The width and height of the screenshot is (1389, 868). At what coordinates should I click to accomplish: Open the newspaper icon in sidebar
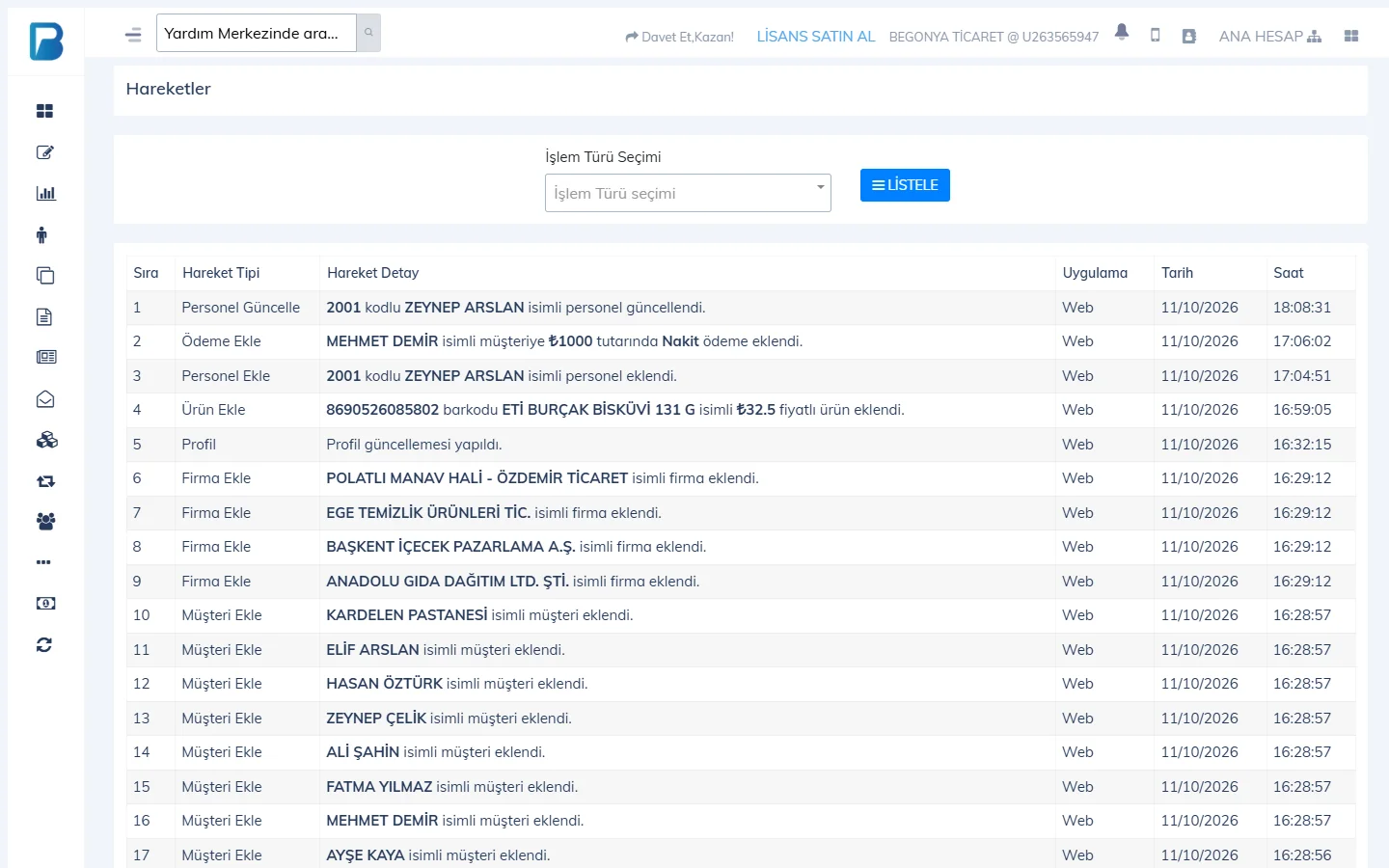click(46, 357)
